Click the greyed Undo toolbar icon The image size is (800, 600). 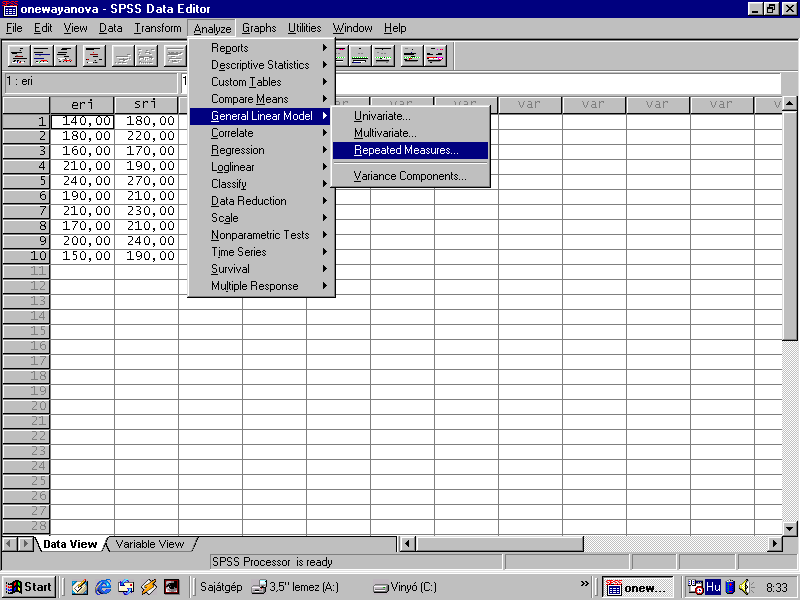[x=123, y=56]
